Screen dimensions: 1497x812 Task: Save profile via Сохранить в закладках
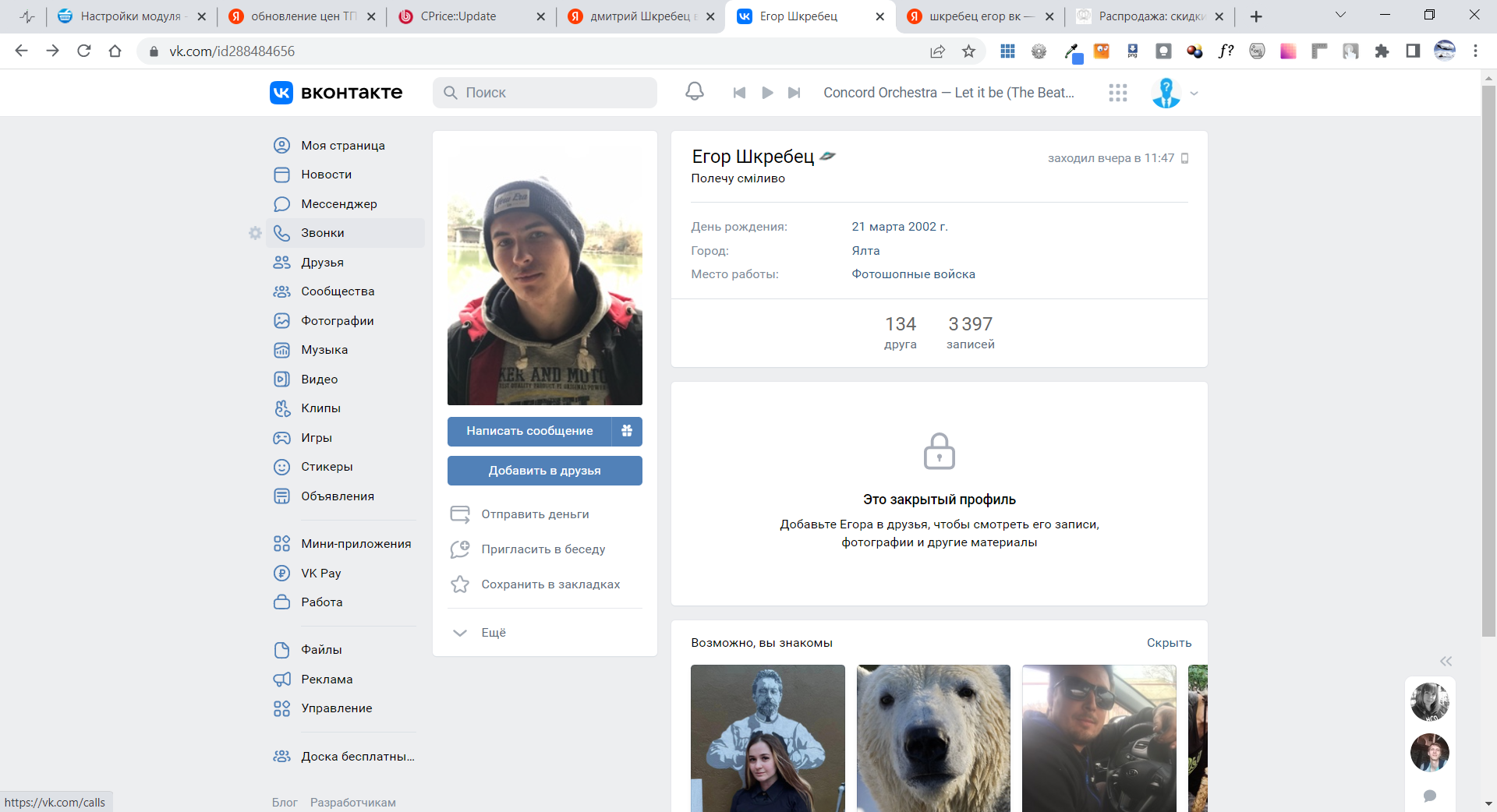(x=550, y=584)
